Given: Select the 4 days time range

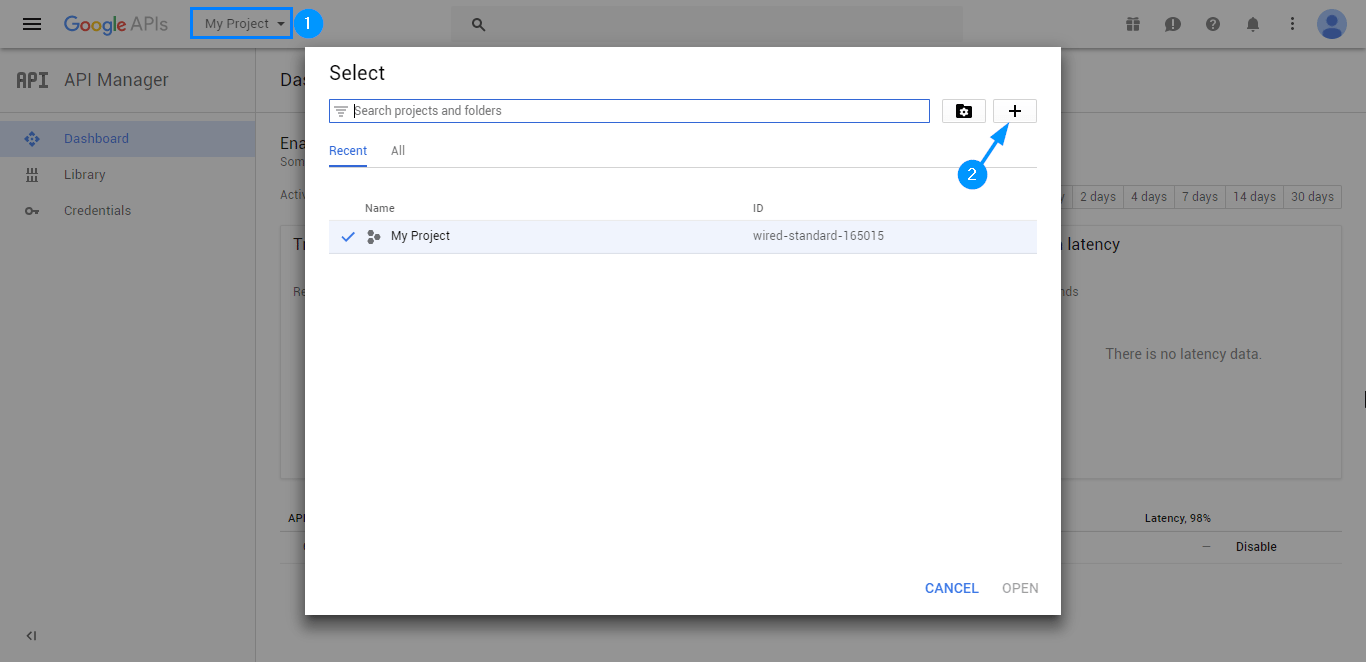Looking at the screenshot, I should pyautogui.click(x=1149, y=197).
